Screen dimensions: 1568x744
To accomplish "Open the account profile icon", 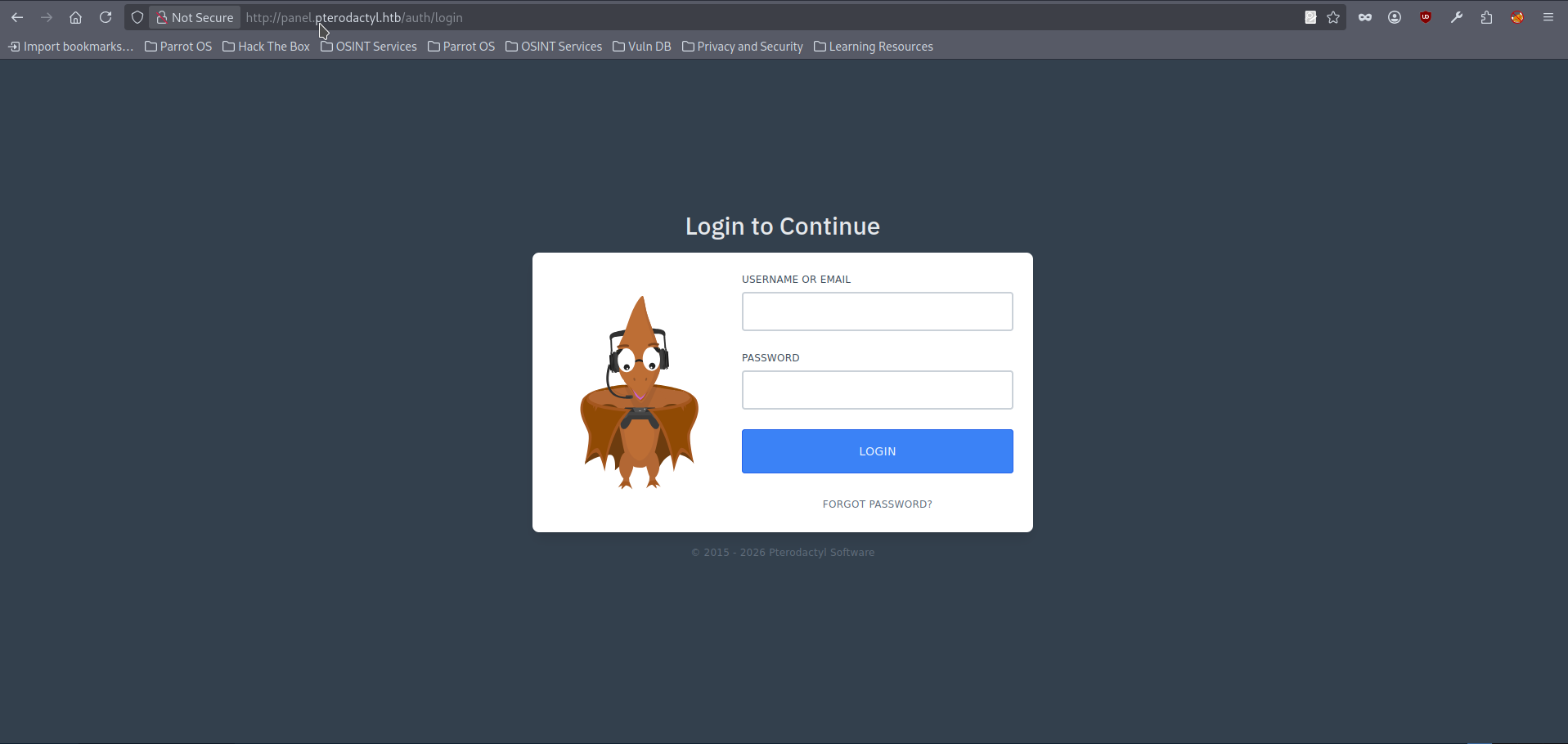I will click(1395, 17).
